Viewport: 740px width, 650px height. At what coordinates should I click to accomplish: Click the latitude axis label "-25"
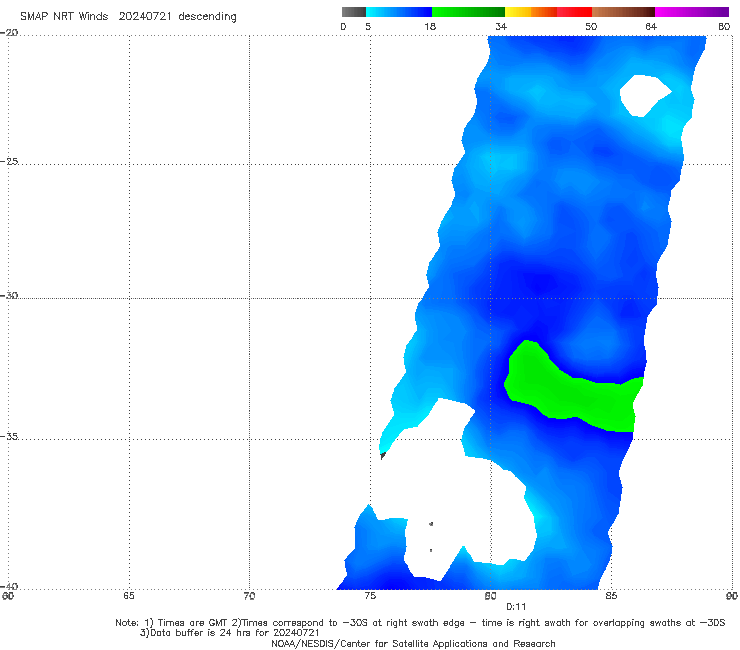(x=9, y=161)
